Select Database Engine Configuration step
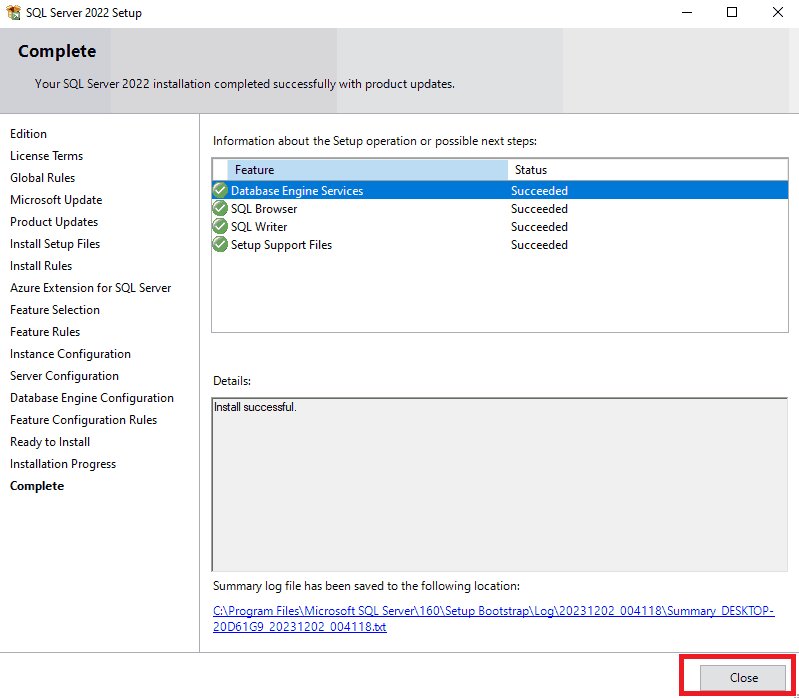Viewport: 799px width, 698px height. point(92,398)
